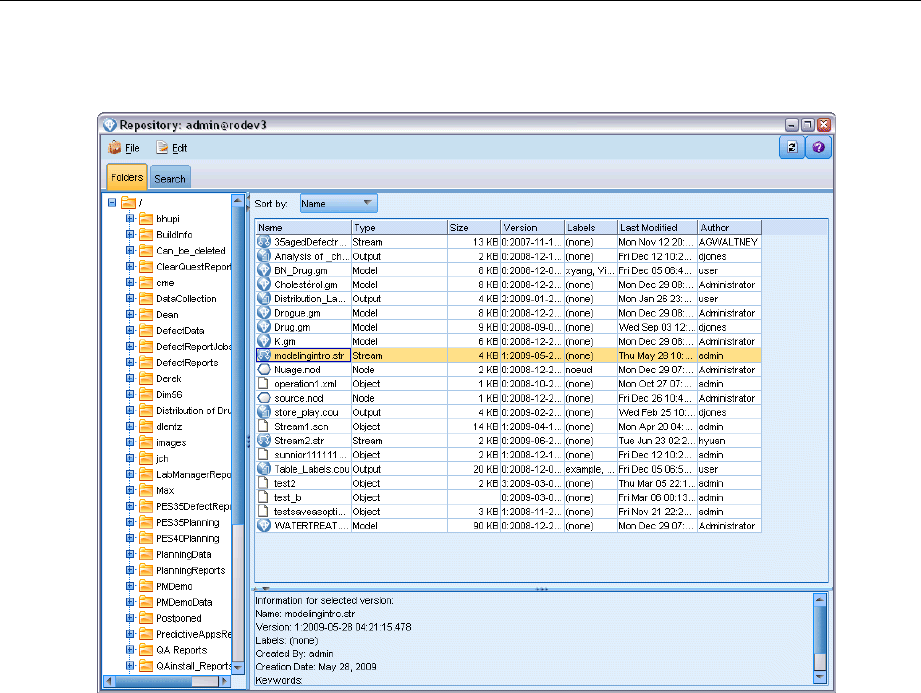This screenshot has height=693, width=921.
Task: Click the stream icon beside modelingintro.str
Action: pos(265,354)
